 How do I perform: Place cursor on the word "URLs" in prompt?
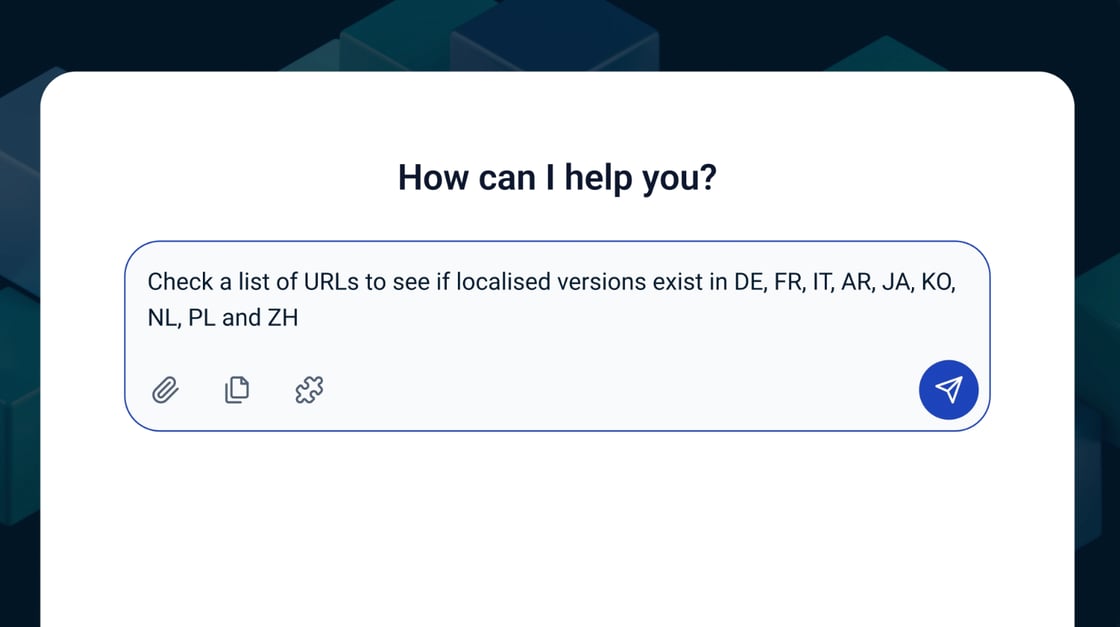[x=331, y=282]
